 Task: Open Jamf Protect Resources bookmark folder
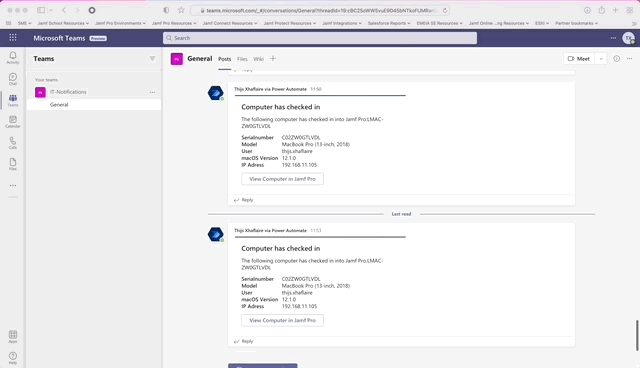(x=290, y=23)
